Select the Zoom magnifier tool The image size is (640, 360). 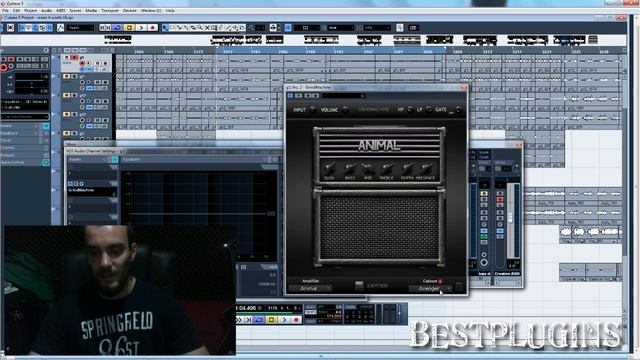(x=200, y=28)
